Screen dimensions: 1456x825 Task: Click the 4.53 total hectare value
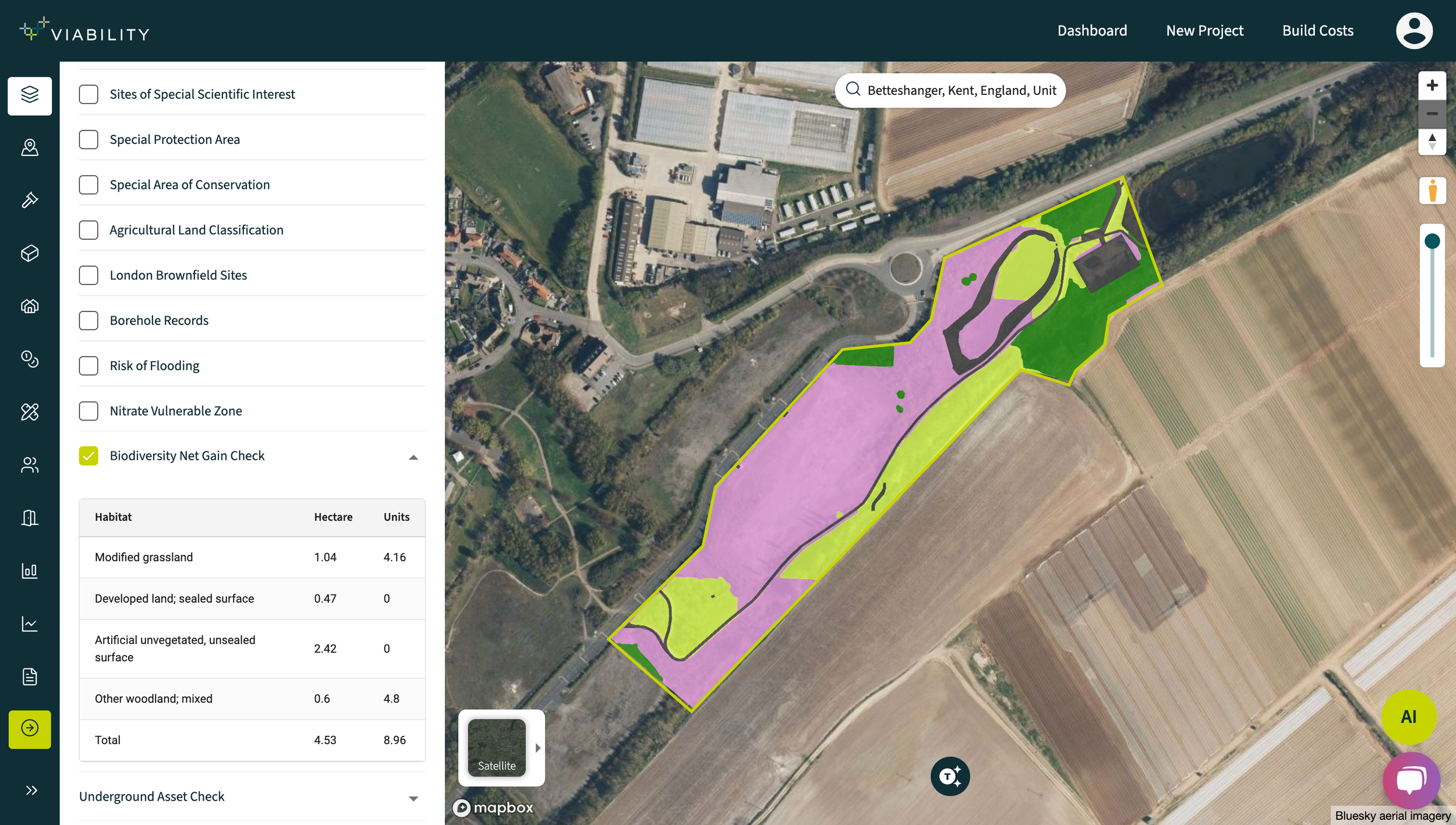coord(325,740)
